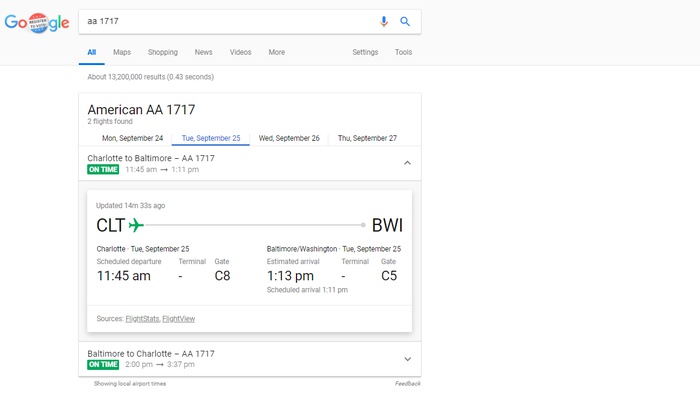This screenshot has width=700, height=394.
Task: Open the Videos results tab
Action: coord(240,52)
